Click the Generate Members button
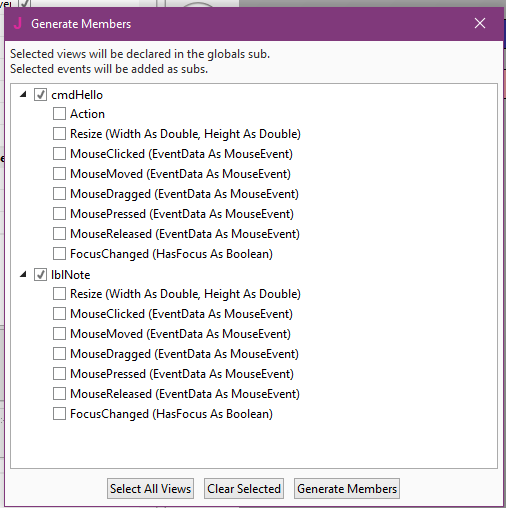 (347, 489)
